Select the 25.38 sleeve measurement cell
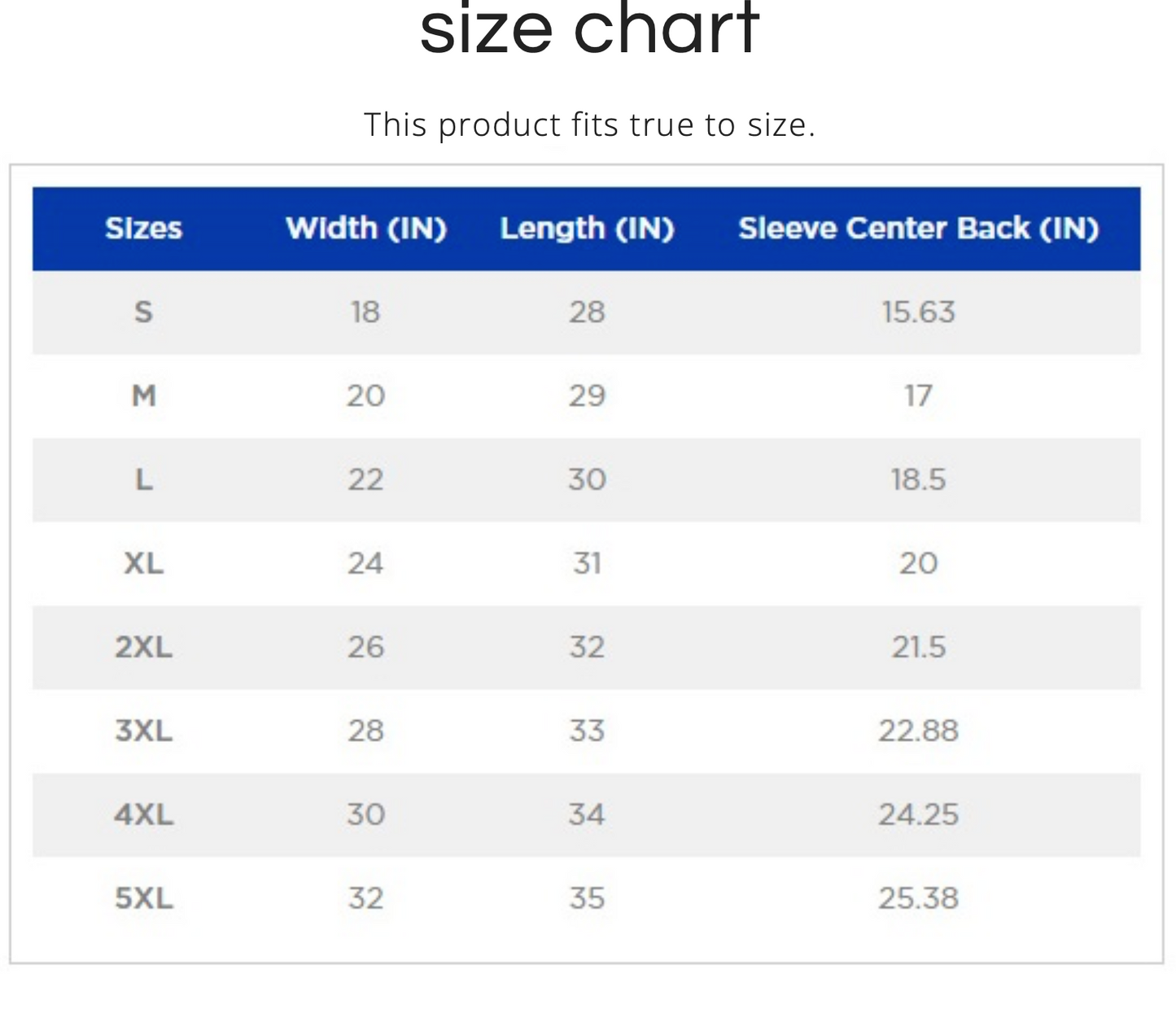The image size is (1176, 1009). 918,898
